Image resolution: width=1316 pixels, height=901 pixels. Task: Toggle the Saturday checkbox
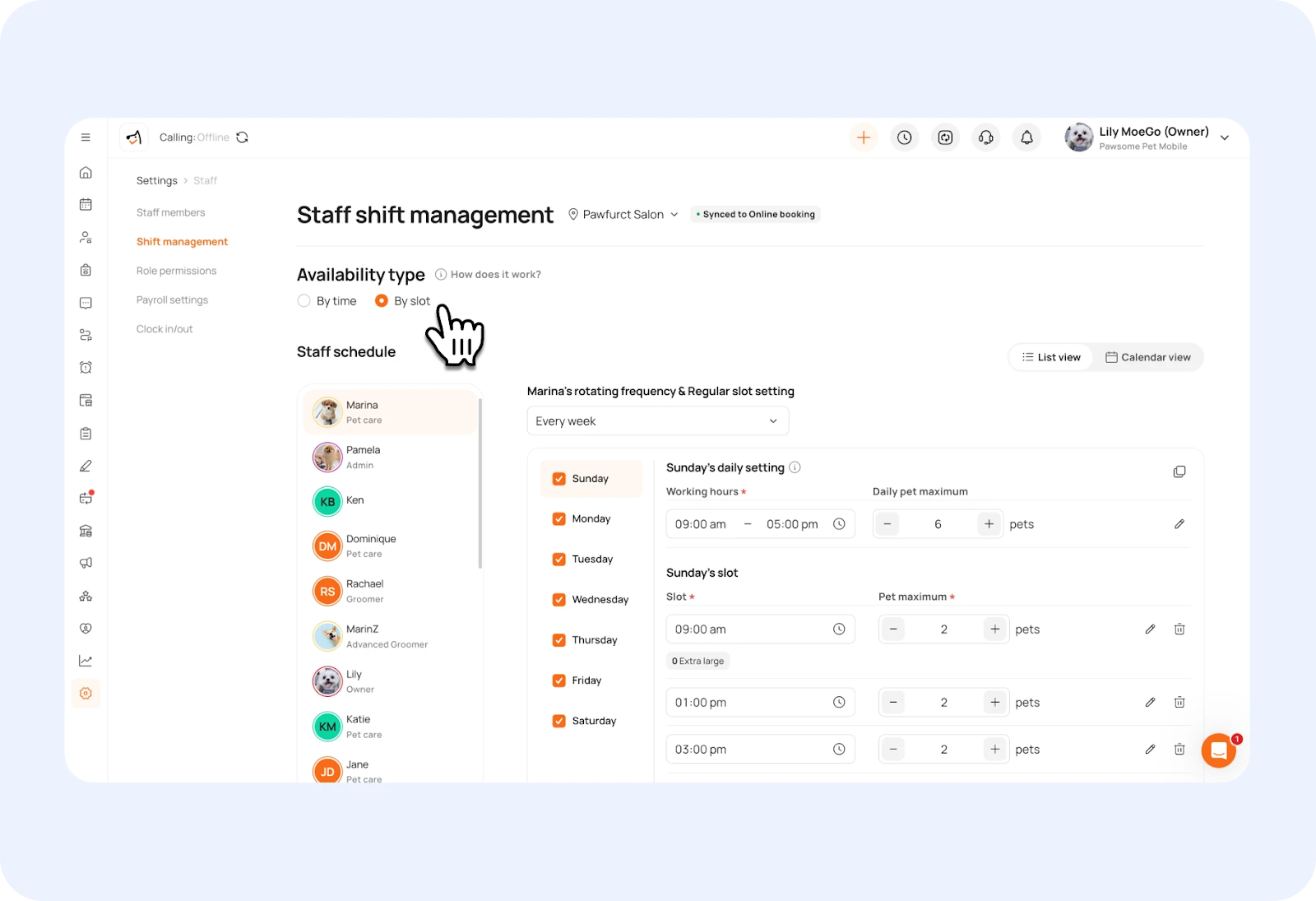point(558,721)
